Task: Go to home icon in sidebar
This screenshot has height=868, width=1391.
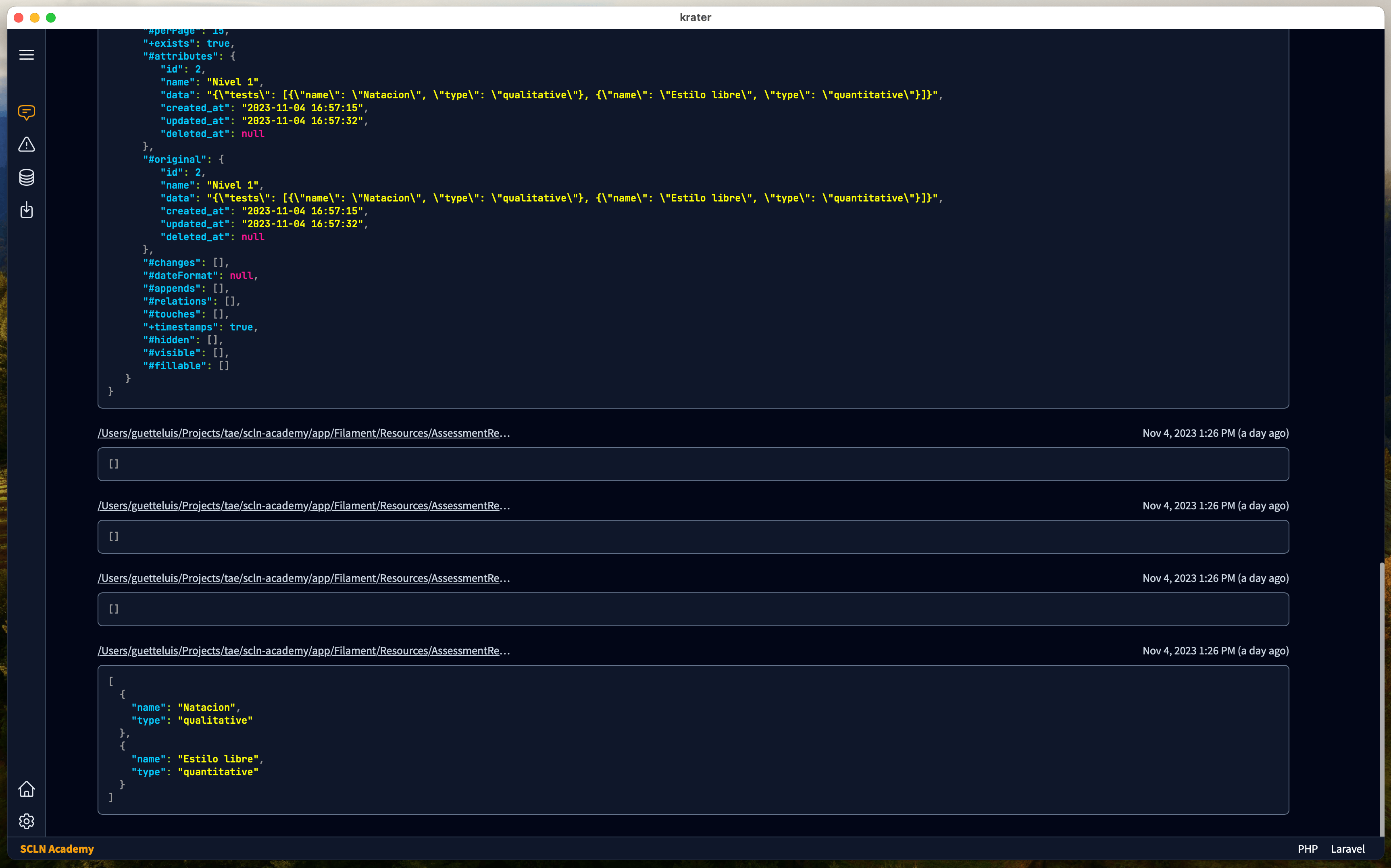Action: 27,789
